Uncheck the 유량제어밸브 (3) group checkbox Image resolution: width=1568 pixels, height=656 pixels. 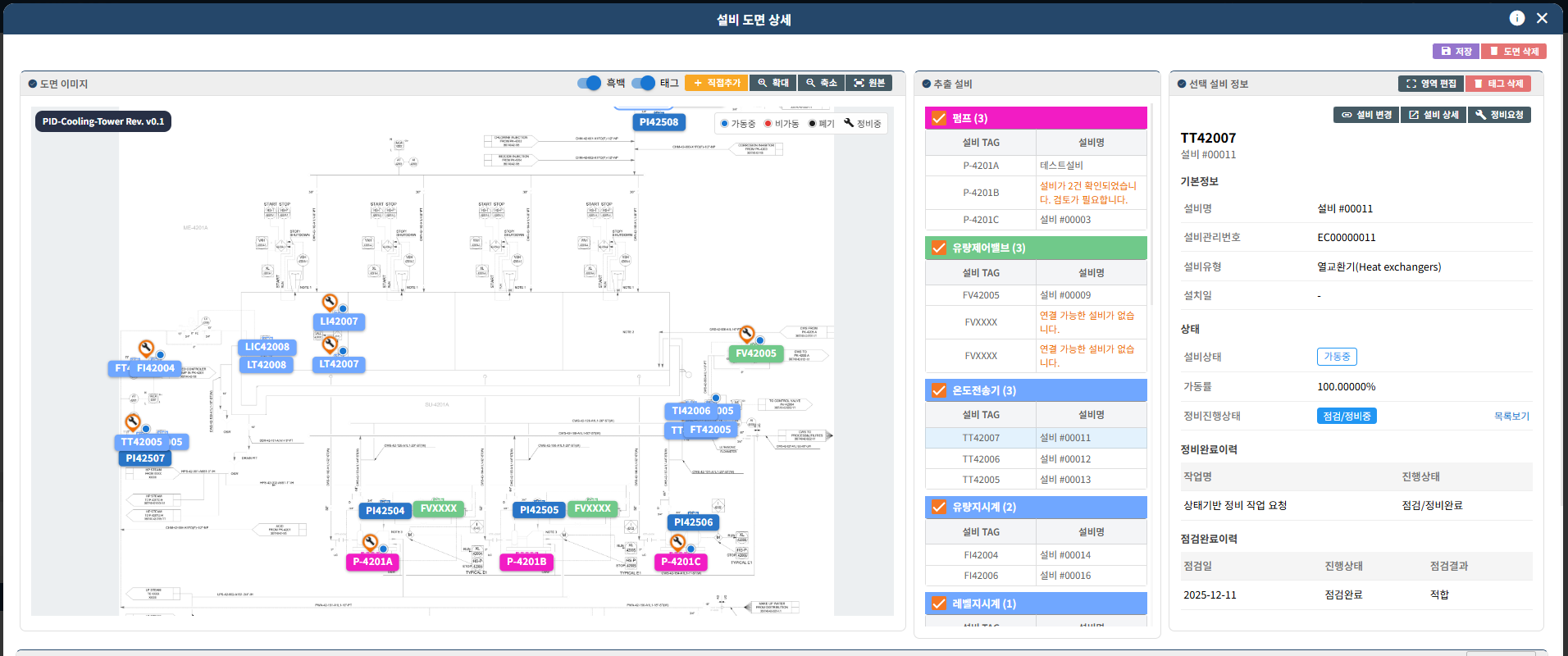tap(939, 248)
